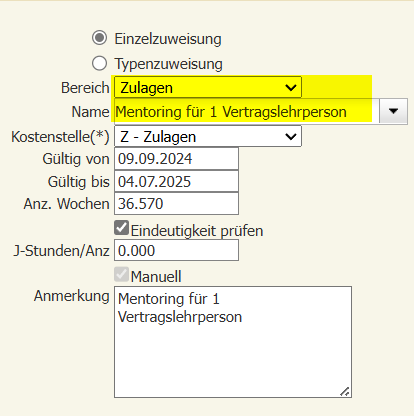
Task: Click the Kostenstelle(*) field label
Action: tap(60, 137)
